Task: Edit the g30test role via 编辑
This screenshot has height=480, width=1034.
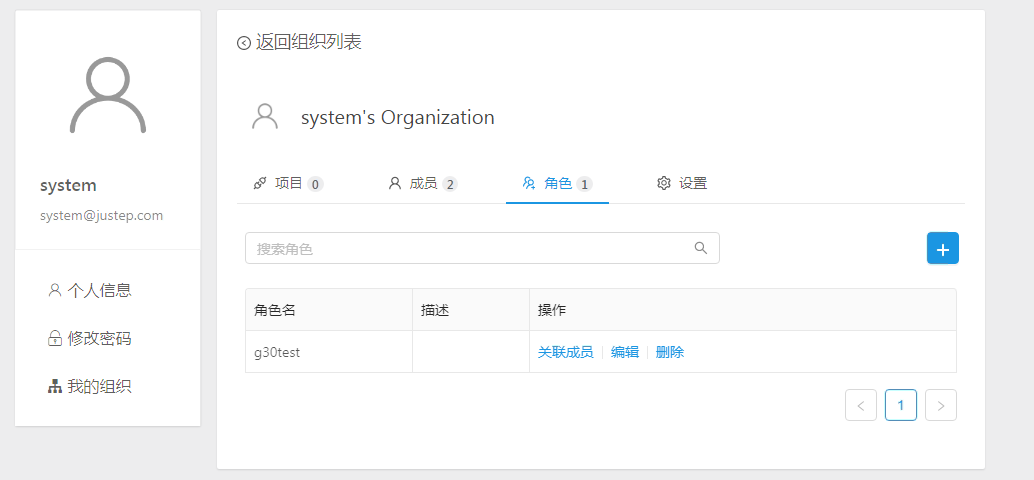Action: (624, 352)
